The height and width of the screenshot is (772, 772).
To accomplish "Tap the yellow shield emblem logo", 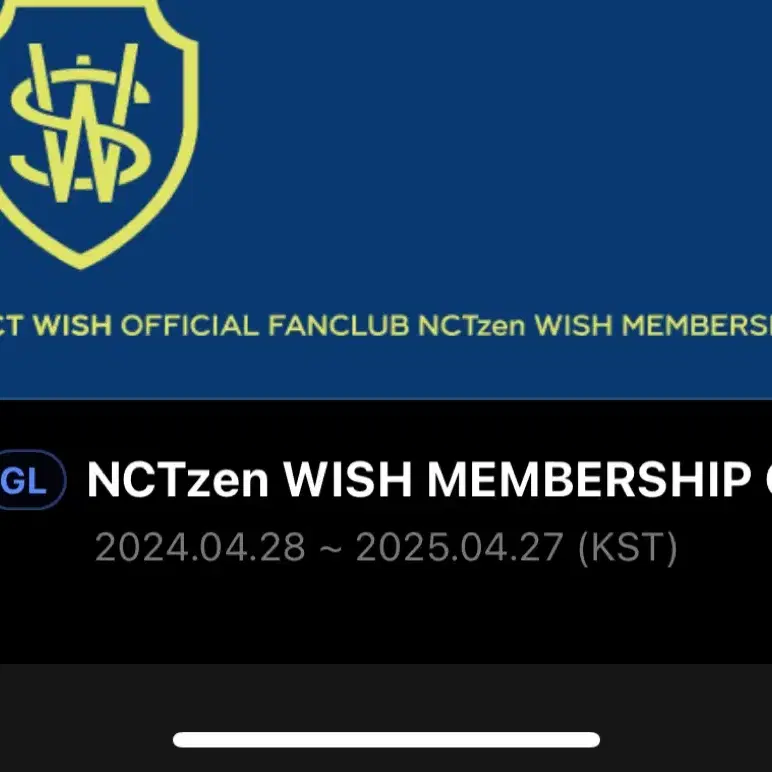I will pos(96,133).
